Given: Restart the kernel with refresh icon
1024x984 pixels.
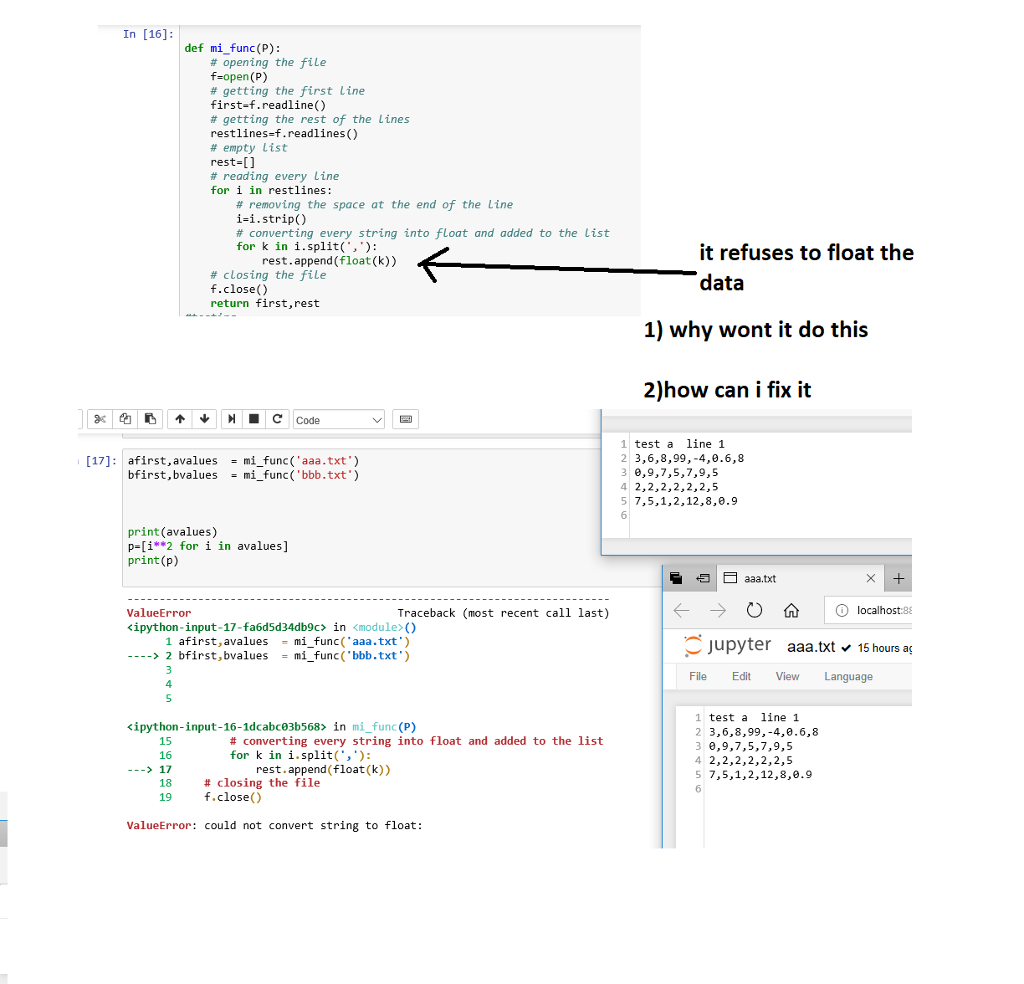Looking at the screenshot, I should [x=277, y=419].
